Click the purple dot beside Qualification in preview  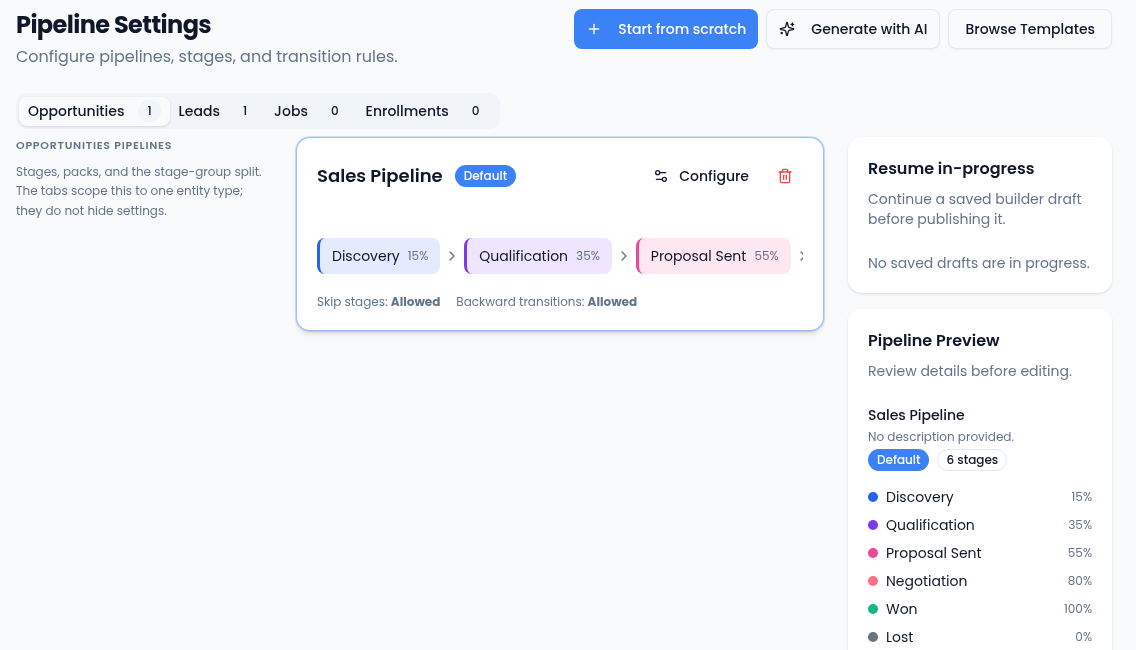(x=873, y=525)
